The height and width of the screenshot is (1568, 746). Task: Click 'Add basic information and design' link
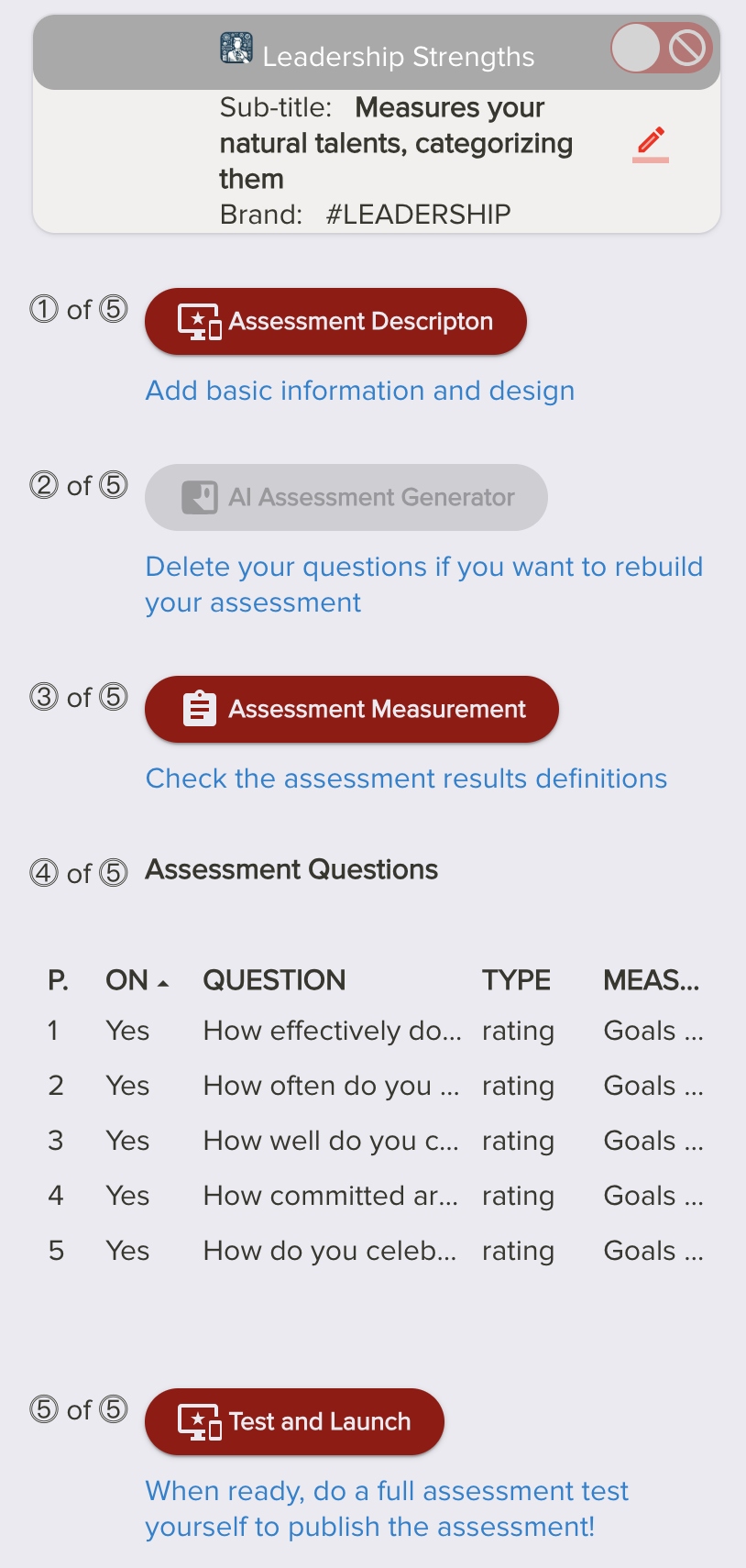click(x=360, y=391)
